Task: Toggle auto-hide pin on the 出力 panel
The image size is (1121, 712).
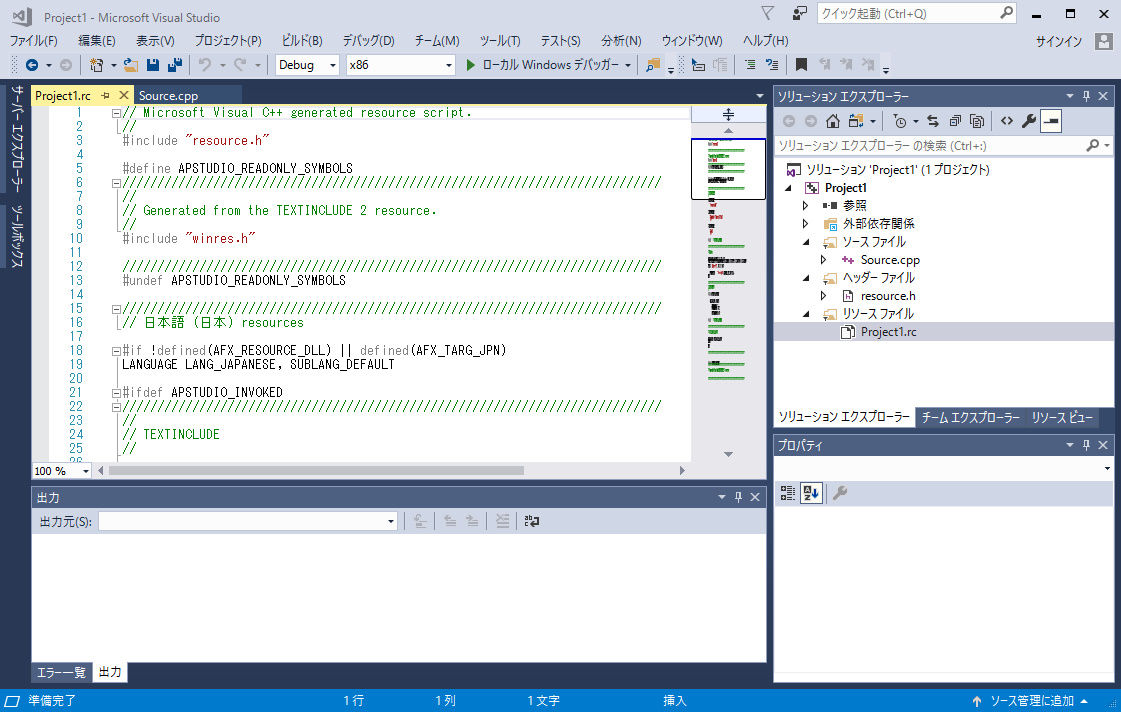Action: click(739, 497)
